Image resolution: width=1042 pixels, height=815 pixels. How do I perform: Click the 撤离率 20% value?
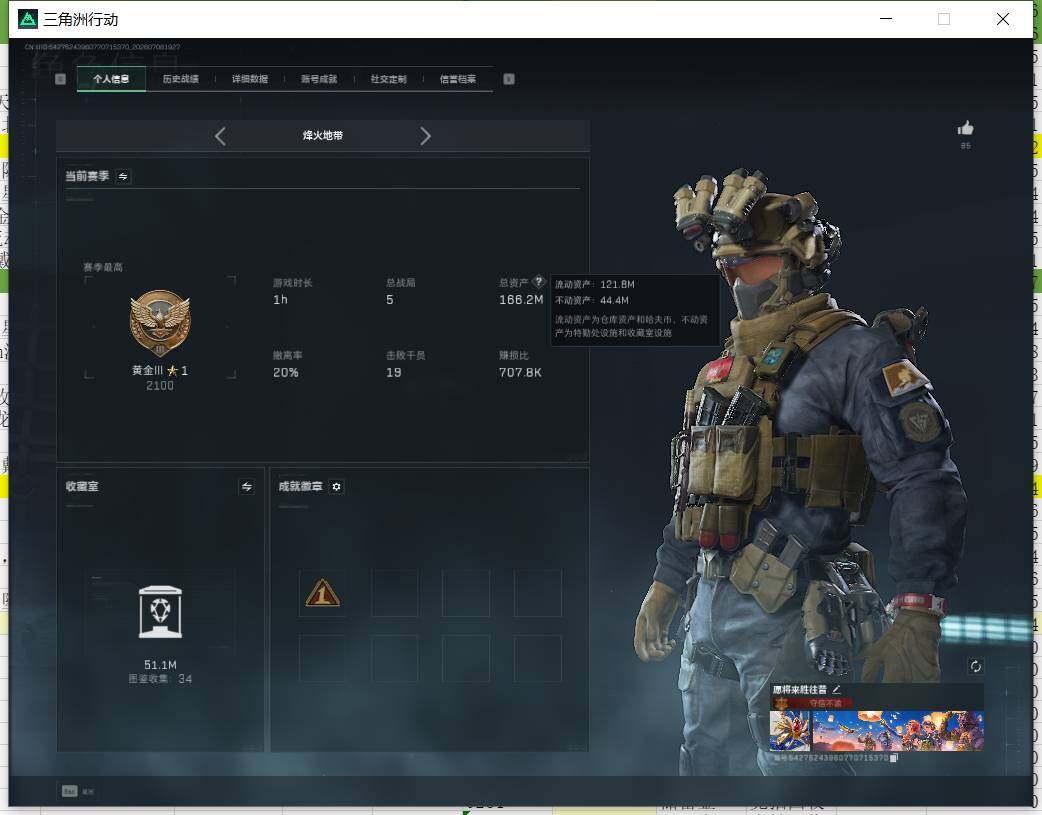point(286,373)
